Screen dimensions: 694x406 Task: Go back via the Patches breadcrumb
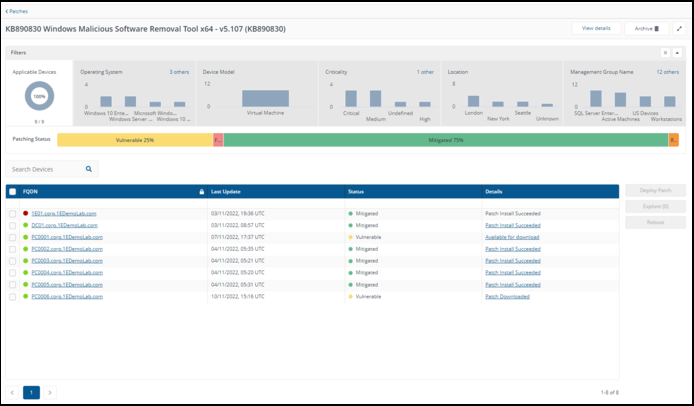(17, 10)
